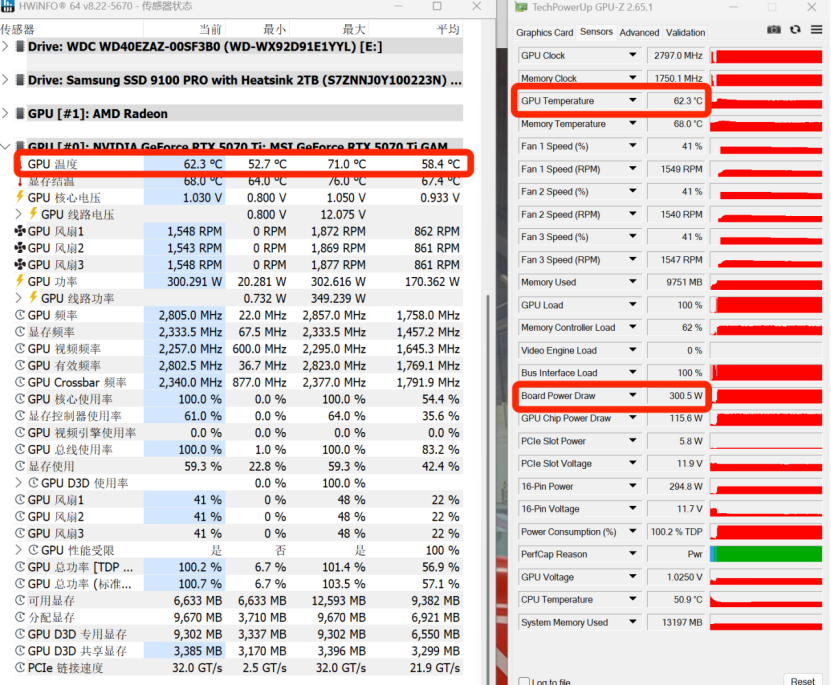Click the clock icon beside GPU Crossbar 频率
The width and height of the screenshot is (831, 685).
tap(20, 382)
